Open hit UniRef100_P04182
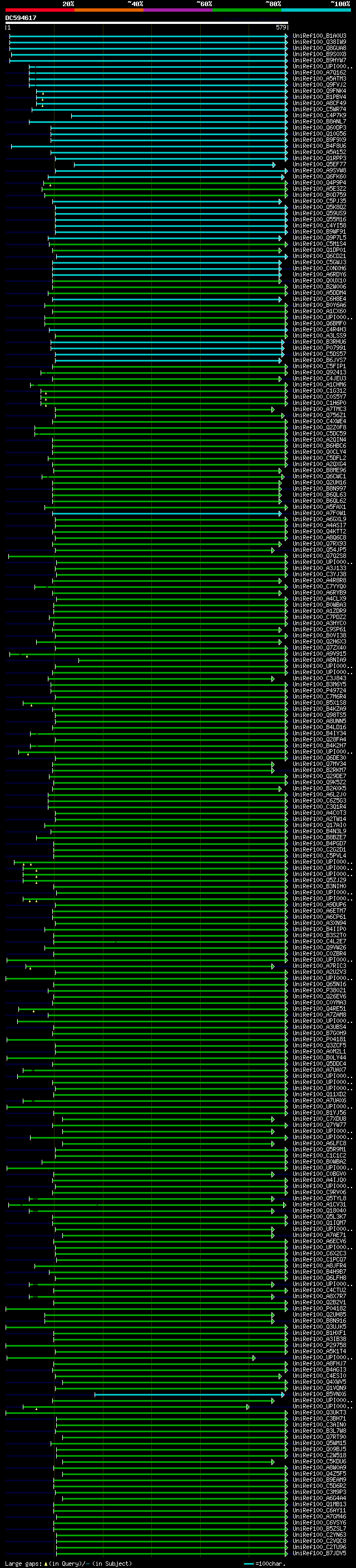The width and height of the screenshot is (356, 1568). pyautogui.click(x=319, y=1309)
